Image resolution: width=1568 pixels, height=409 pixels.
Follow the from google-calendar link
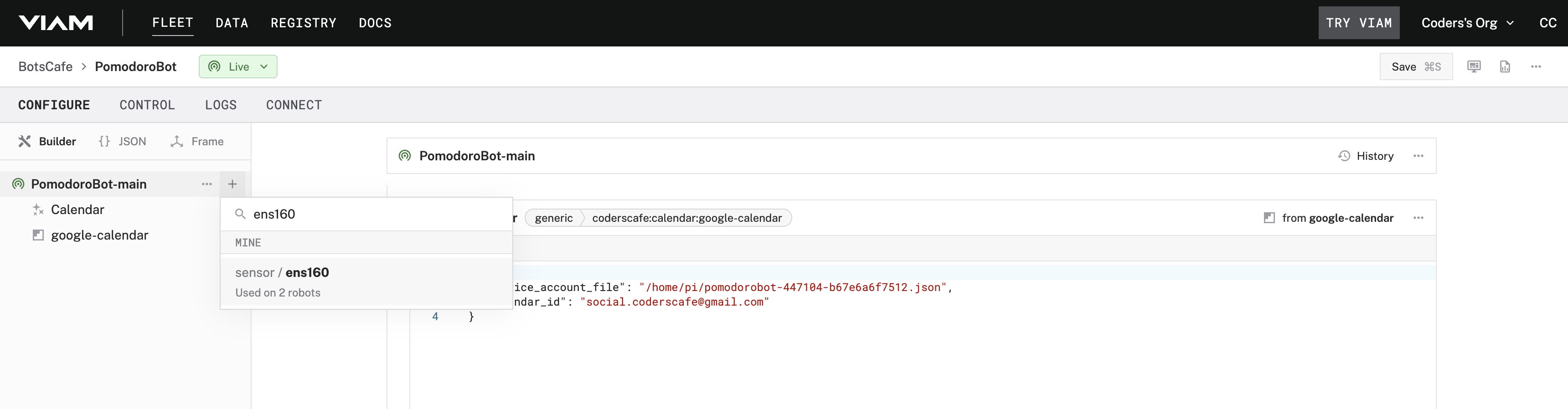(1329, 219)
